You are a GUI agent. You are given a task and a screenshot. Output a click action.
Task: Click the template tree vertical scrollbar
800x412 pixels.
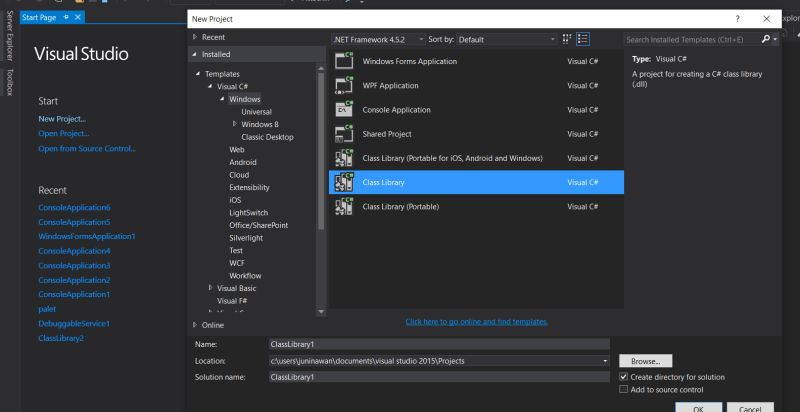(321, 151)
